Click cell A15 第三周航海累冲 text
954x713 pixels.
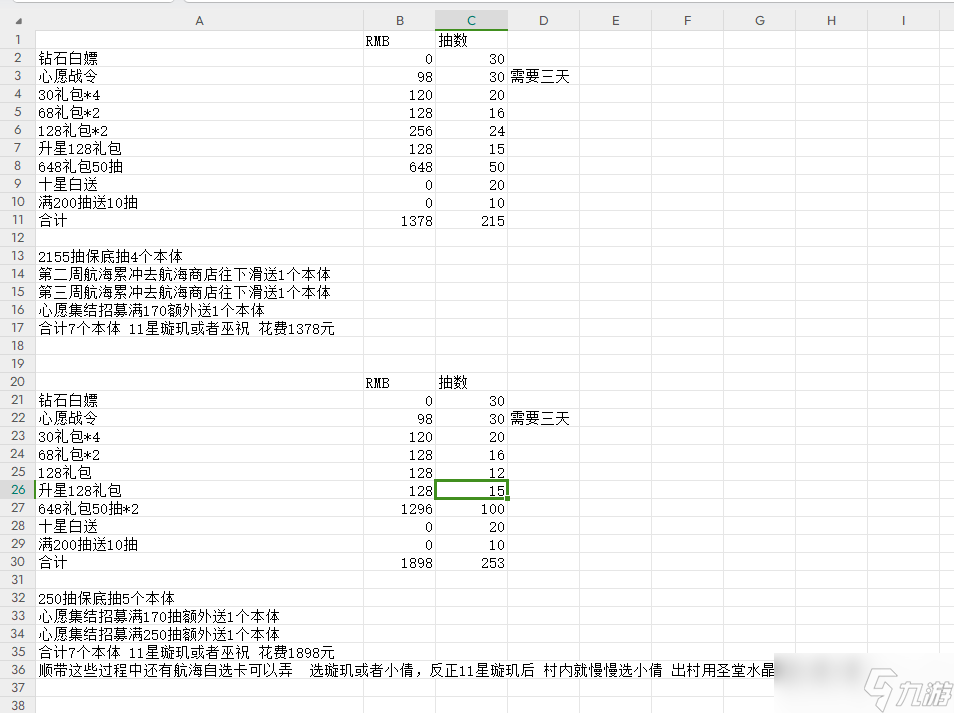pyautogui.click(x=200, y=292)
